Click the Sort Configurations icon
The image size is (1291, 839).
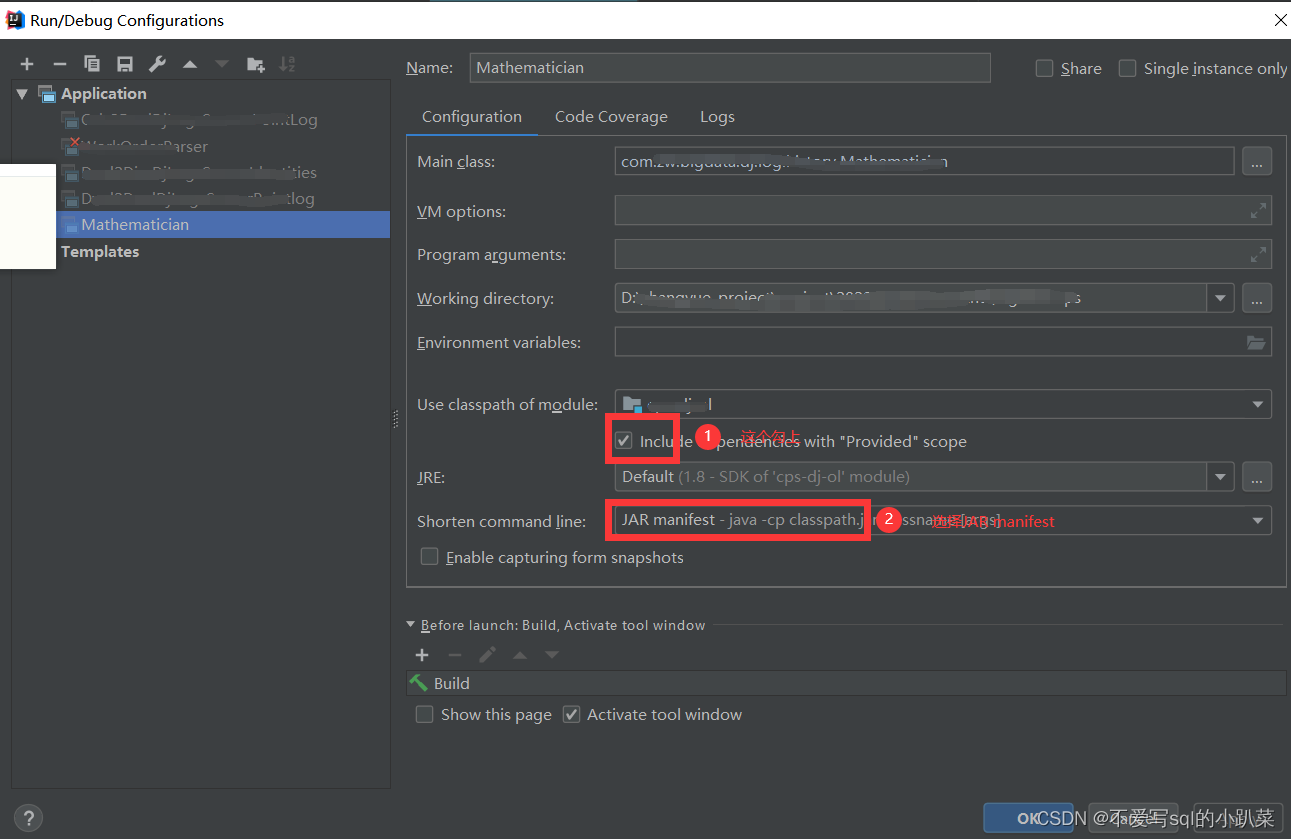288,63
